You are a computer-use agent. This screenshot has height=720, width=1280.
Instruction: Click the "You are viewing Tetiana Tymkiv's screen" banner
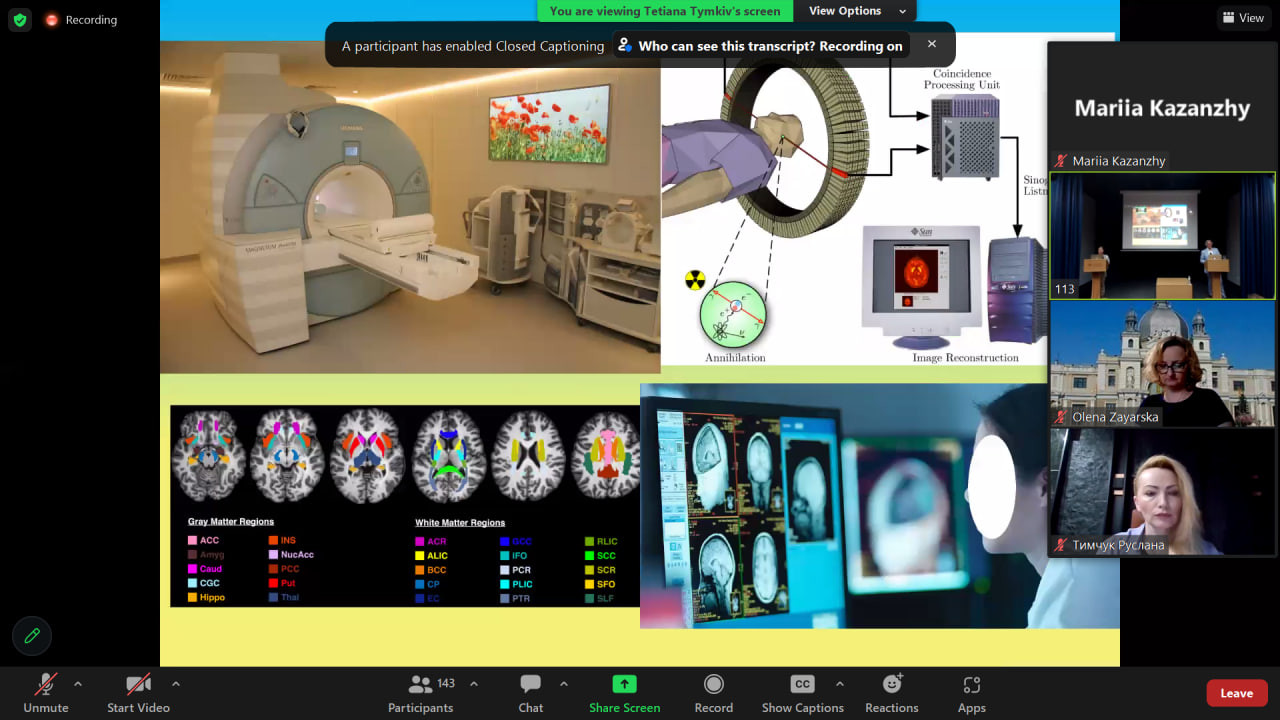coord(665,11)
